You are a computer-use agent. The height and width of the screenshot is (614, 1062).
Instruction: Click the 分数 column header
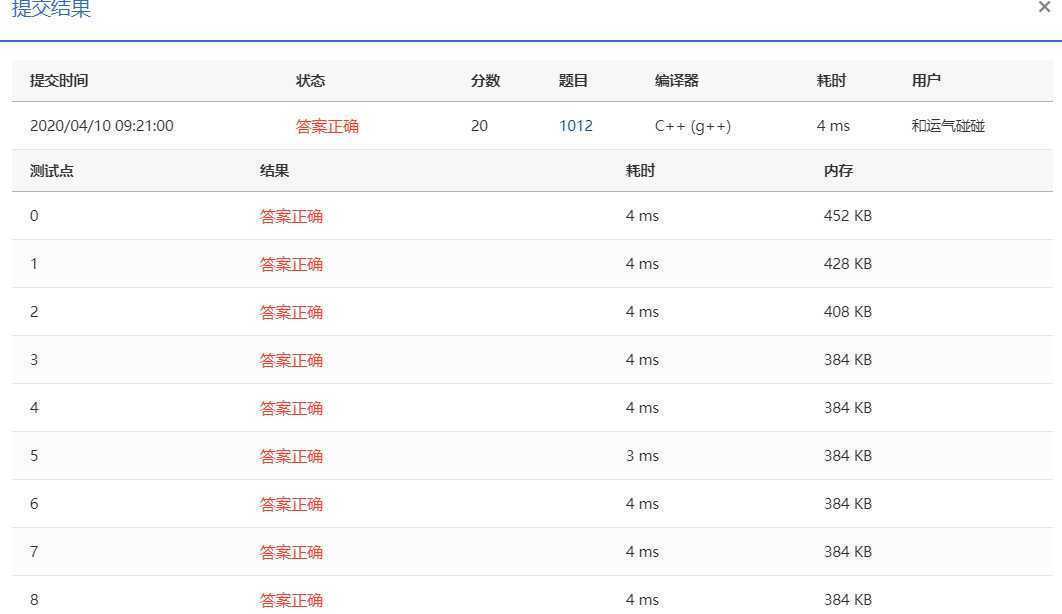(x=486, y=81)
